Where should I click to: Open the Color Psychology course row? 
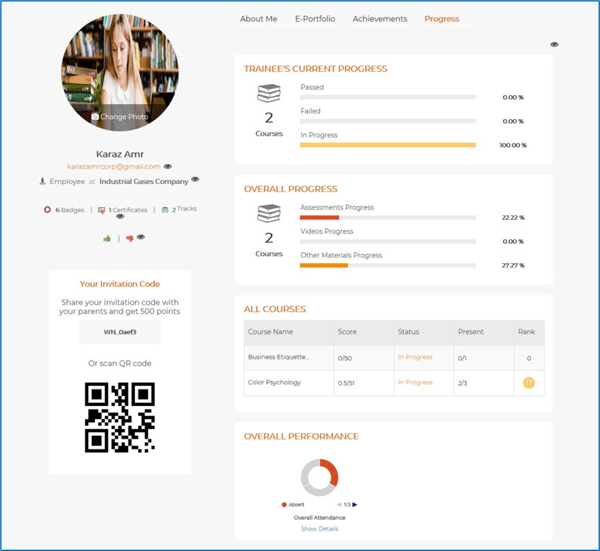point(394,383)
